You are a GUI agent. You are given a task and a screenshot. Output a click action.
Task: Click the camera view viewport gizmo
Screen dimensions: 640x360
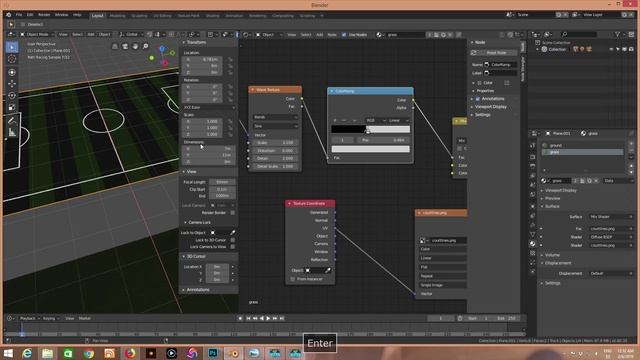coord(125,47)
